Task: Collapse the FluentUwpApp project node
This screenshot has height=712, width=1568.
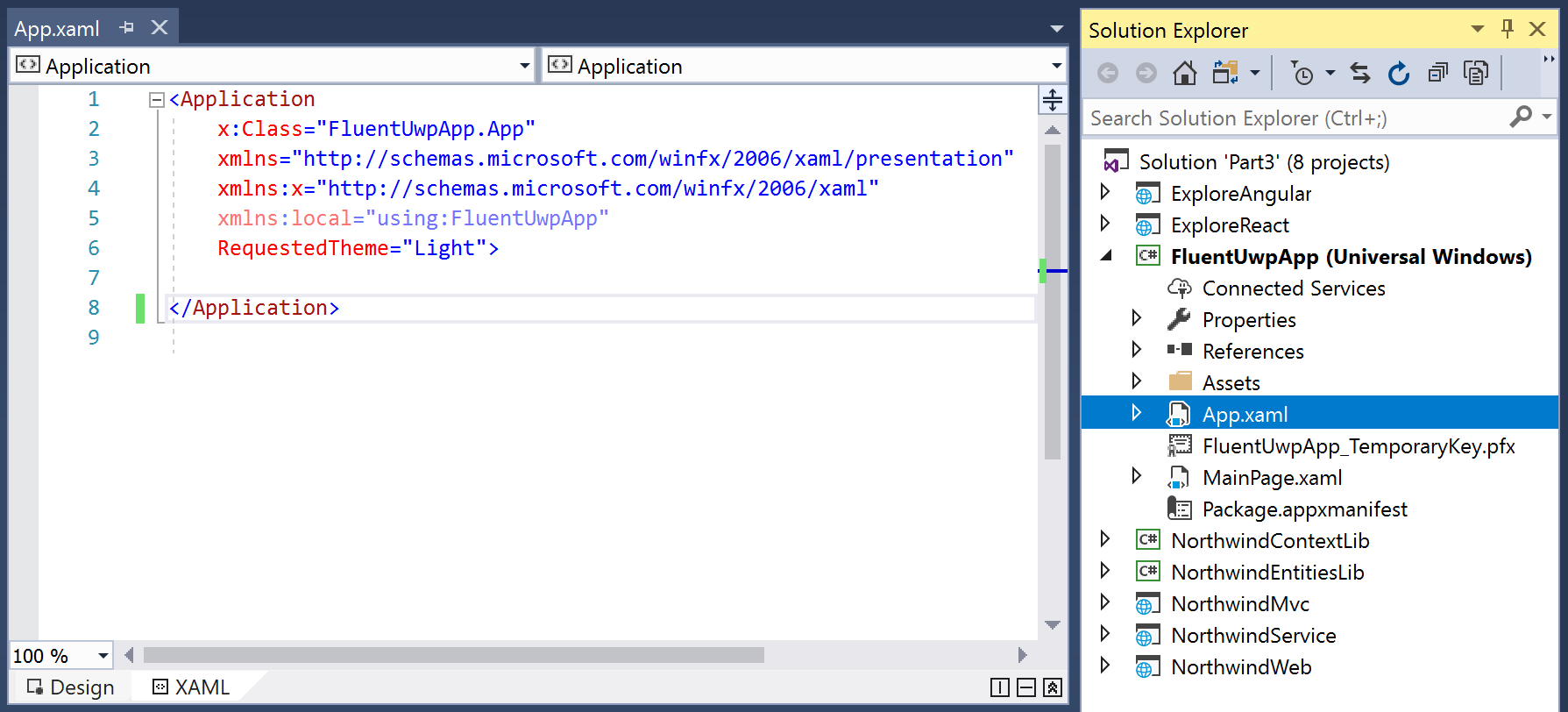Action: click(1107, 255)
